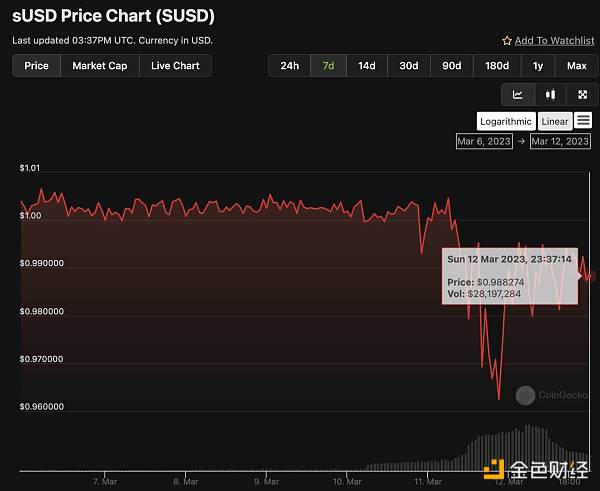Screen dimensions: 600x491
Task: Open the Mar 6, 2023 start date picker
Action: click(484, 141)
